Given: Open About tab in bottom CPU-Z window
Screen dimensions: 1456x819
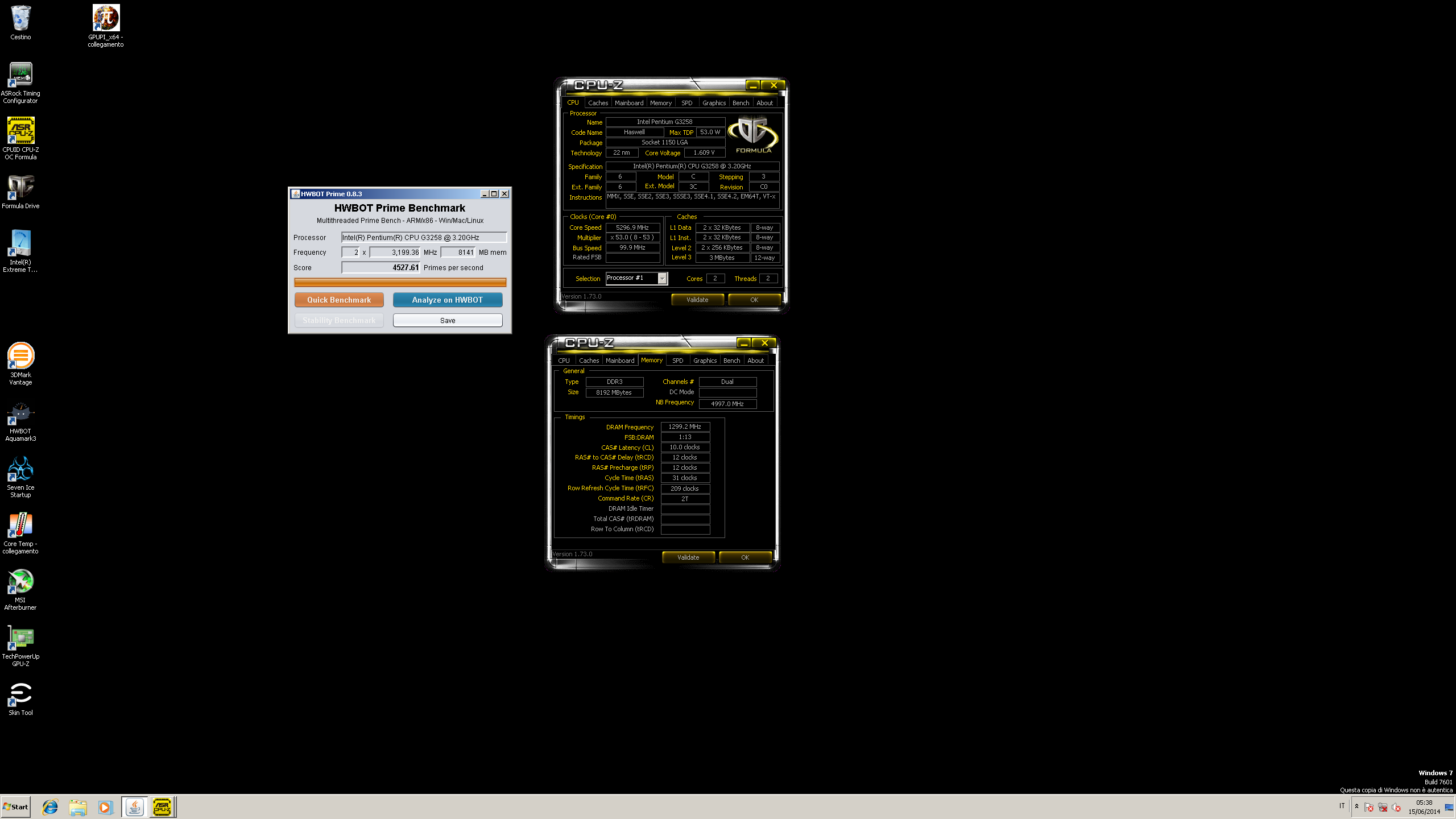Looking at the screenshot, I should pyautogui.click(x=755, y=361).
